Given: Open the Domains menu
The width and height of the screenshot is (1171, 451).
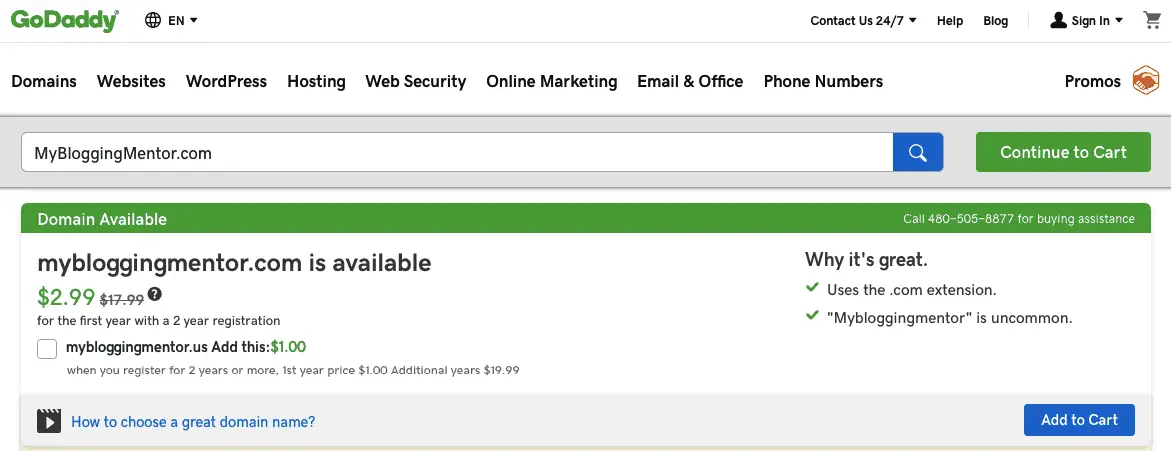Looking at the screenshot, I should (44, 81).
